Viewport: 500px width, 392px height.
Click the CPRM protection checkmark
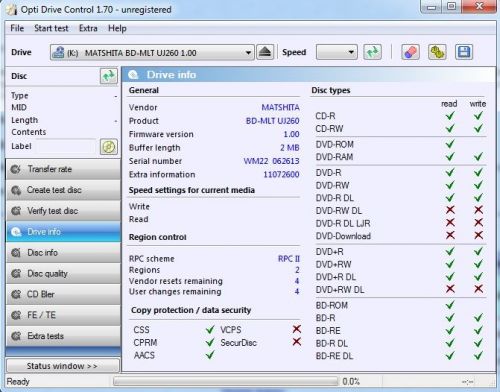[x=210, y=342]
